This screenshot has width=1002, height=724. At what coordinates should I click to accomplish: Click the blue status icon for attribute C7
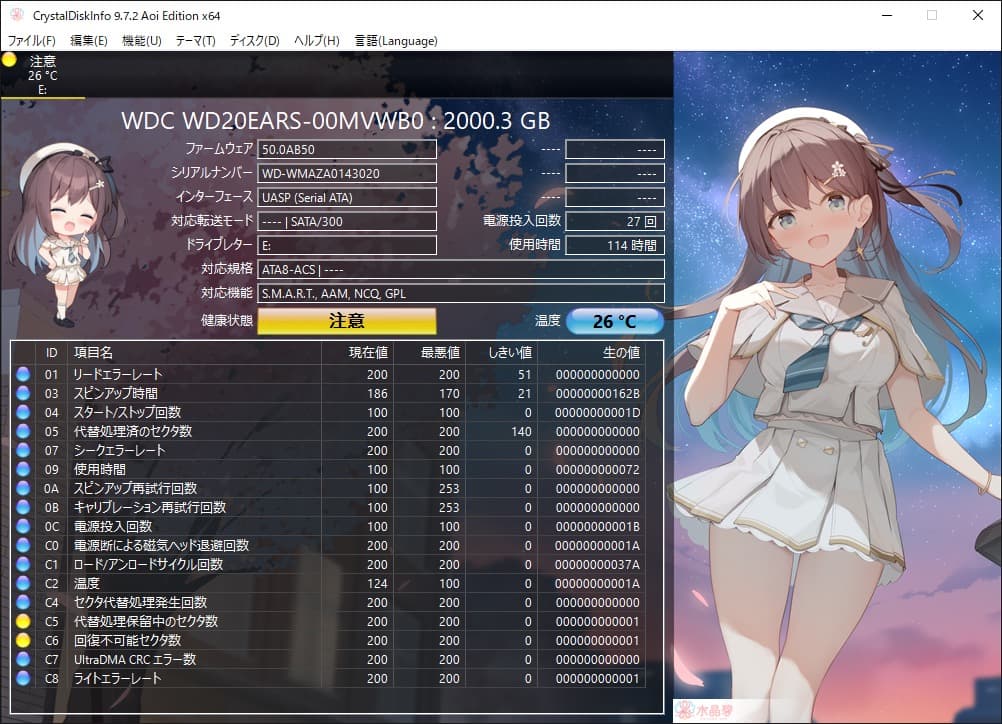point(23,659)
